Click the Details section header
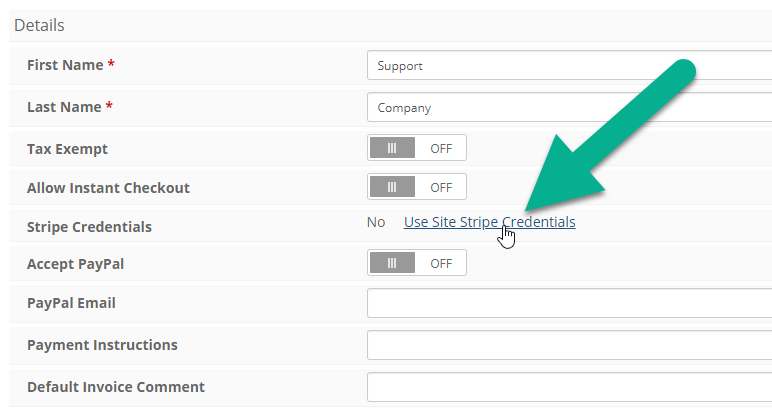This screenshot has width=772, height=408. pyautogui.click(x=39, y=25)
